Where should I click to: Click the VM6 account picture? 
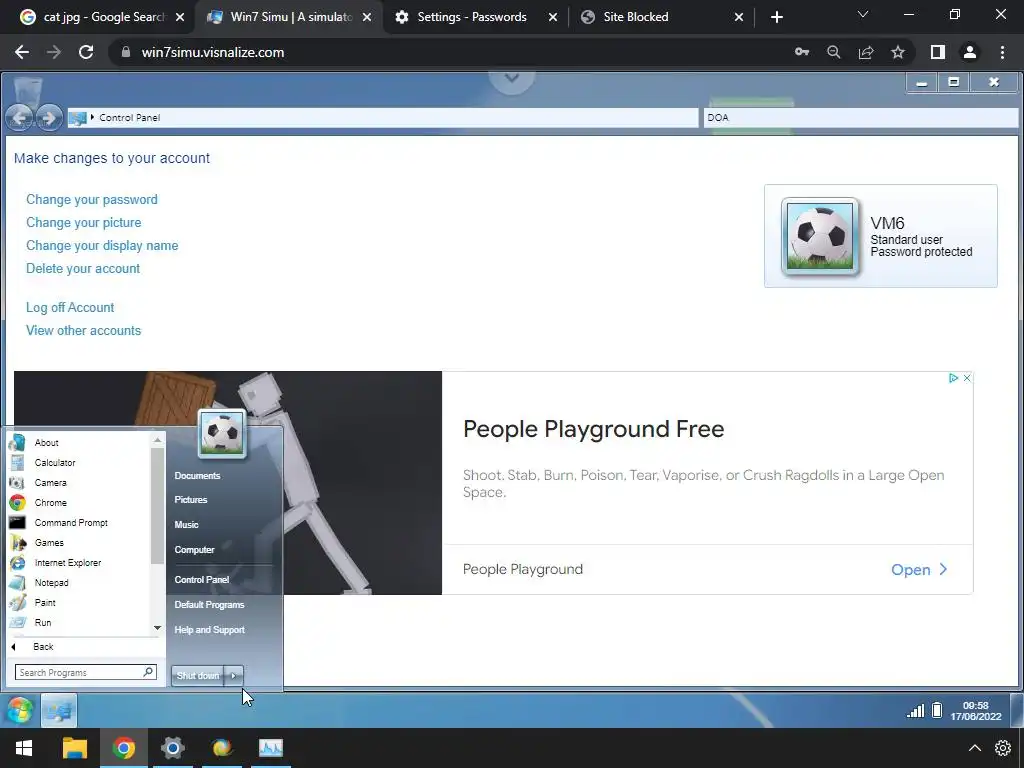[820, 236]
